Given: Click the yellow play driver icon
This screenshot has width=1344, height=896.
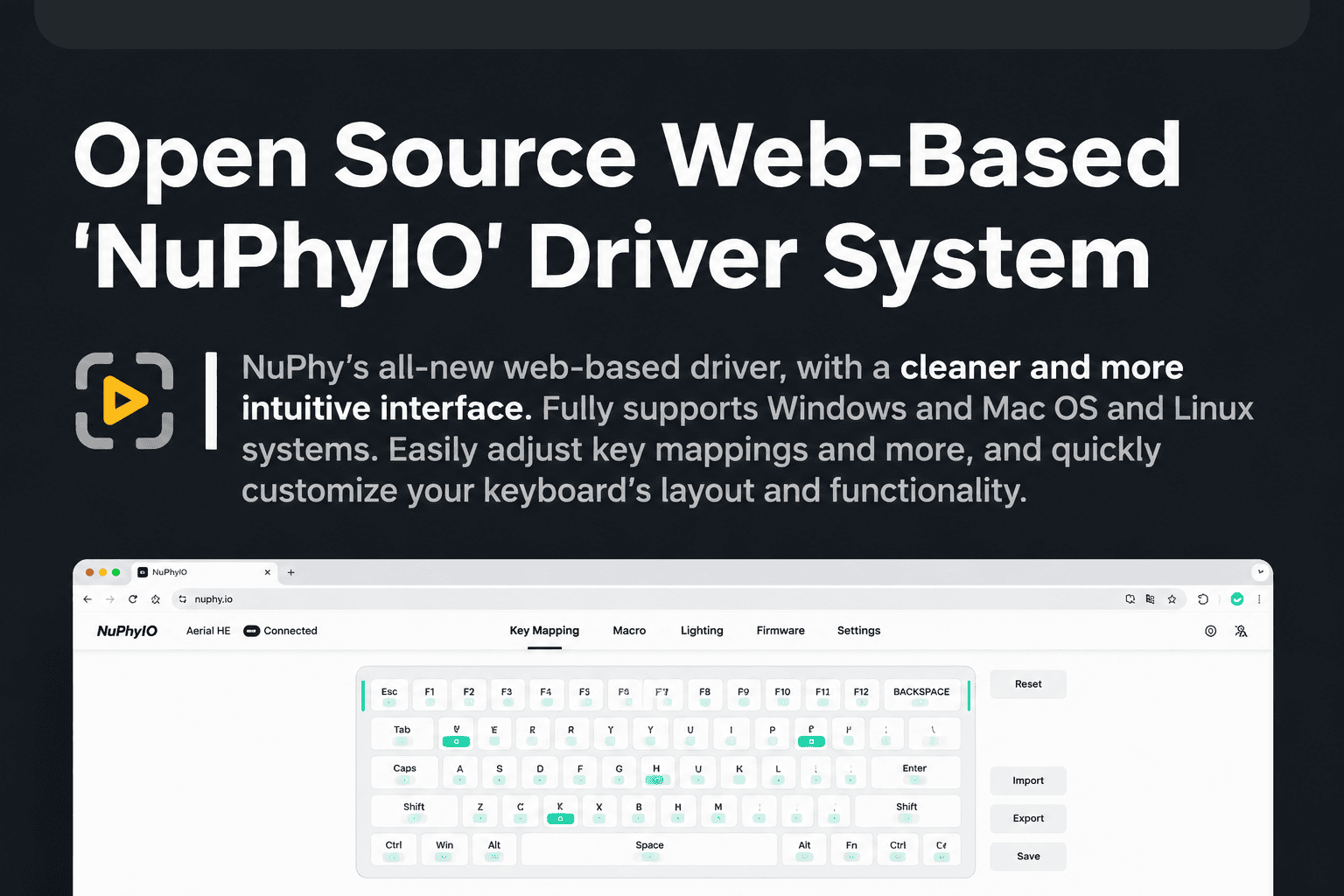Looking at the screenshot, I should click(x=125, y=400).
